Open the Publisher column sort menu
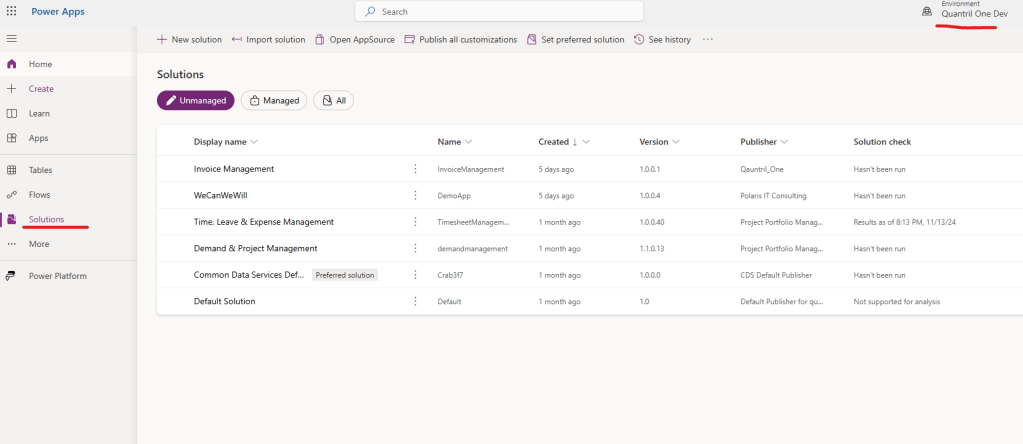 point(784,142)
